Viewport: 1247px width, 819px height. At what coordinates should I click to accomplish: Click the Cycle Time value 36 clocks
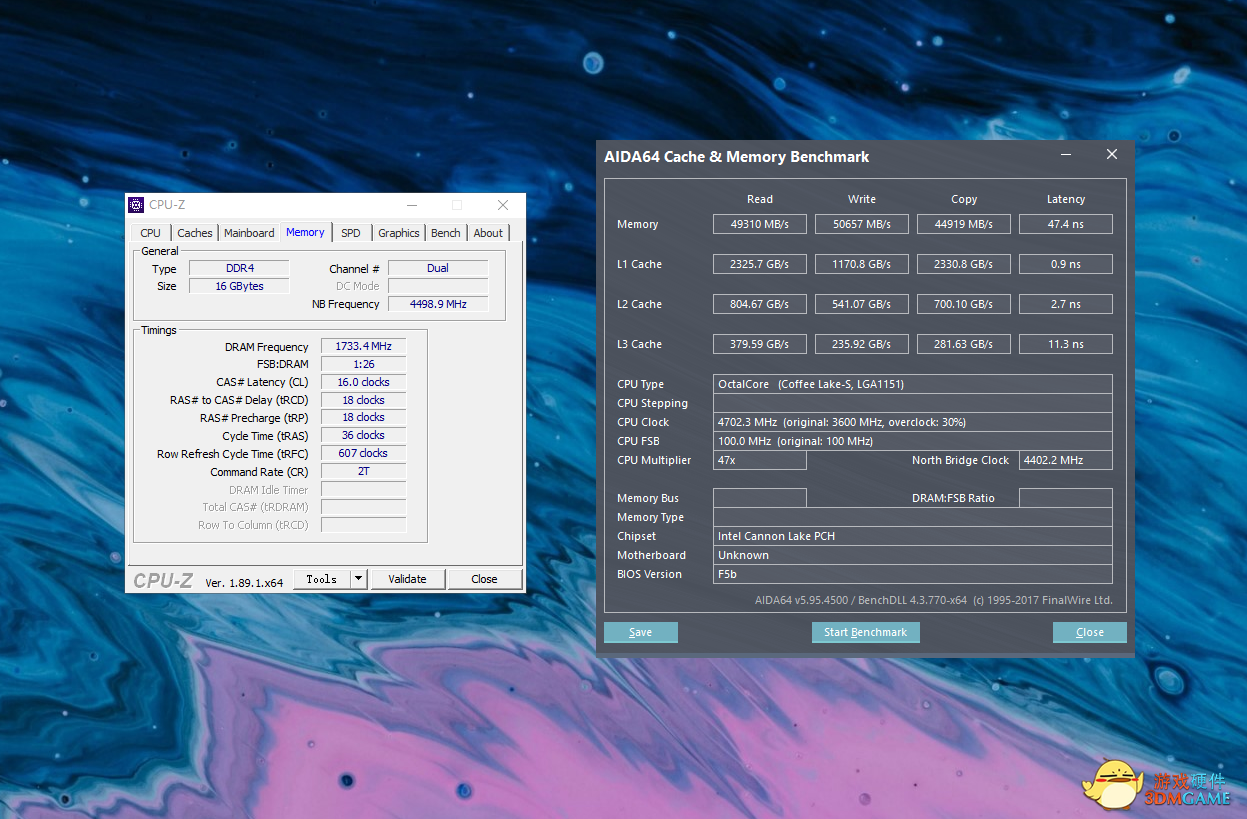pyautogui.click(x=364, y=435)
